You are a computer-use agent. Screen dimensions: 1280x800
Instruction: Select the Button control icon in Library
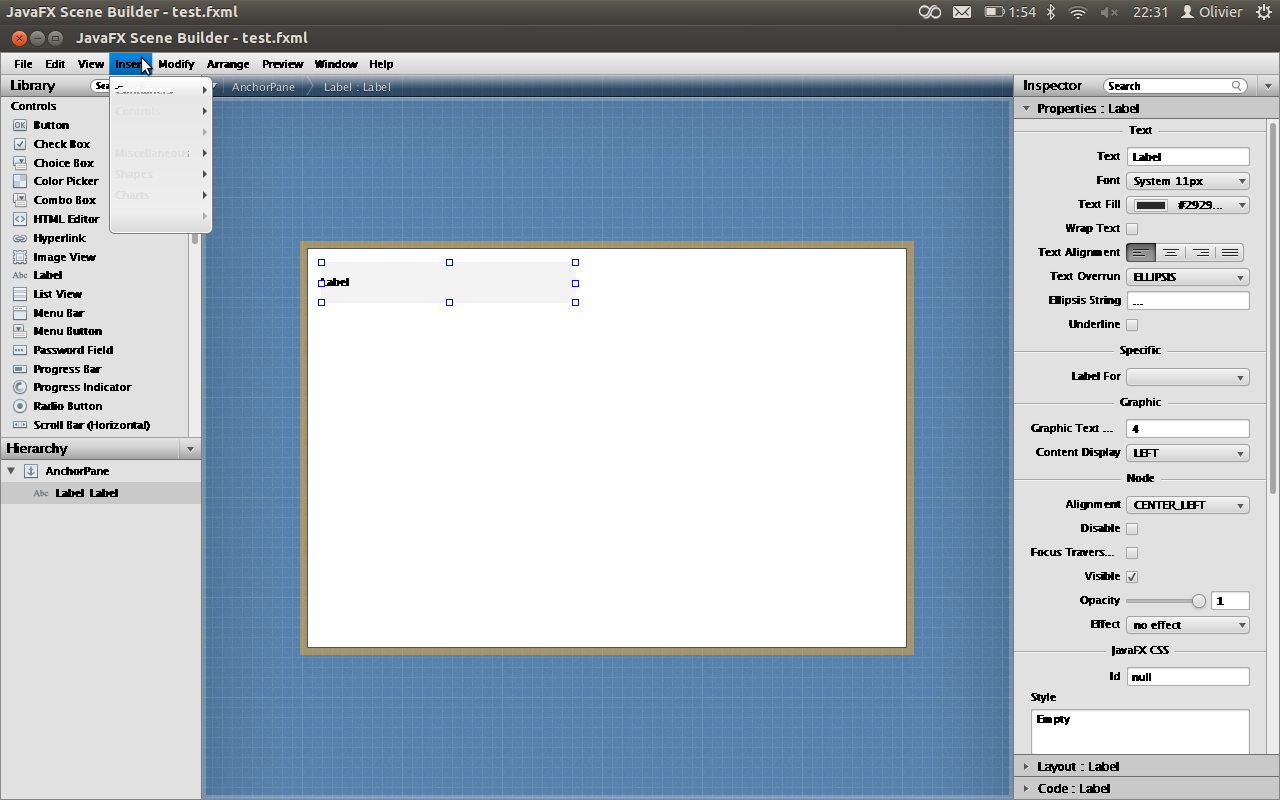pos(20,125)
